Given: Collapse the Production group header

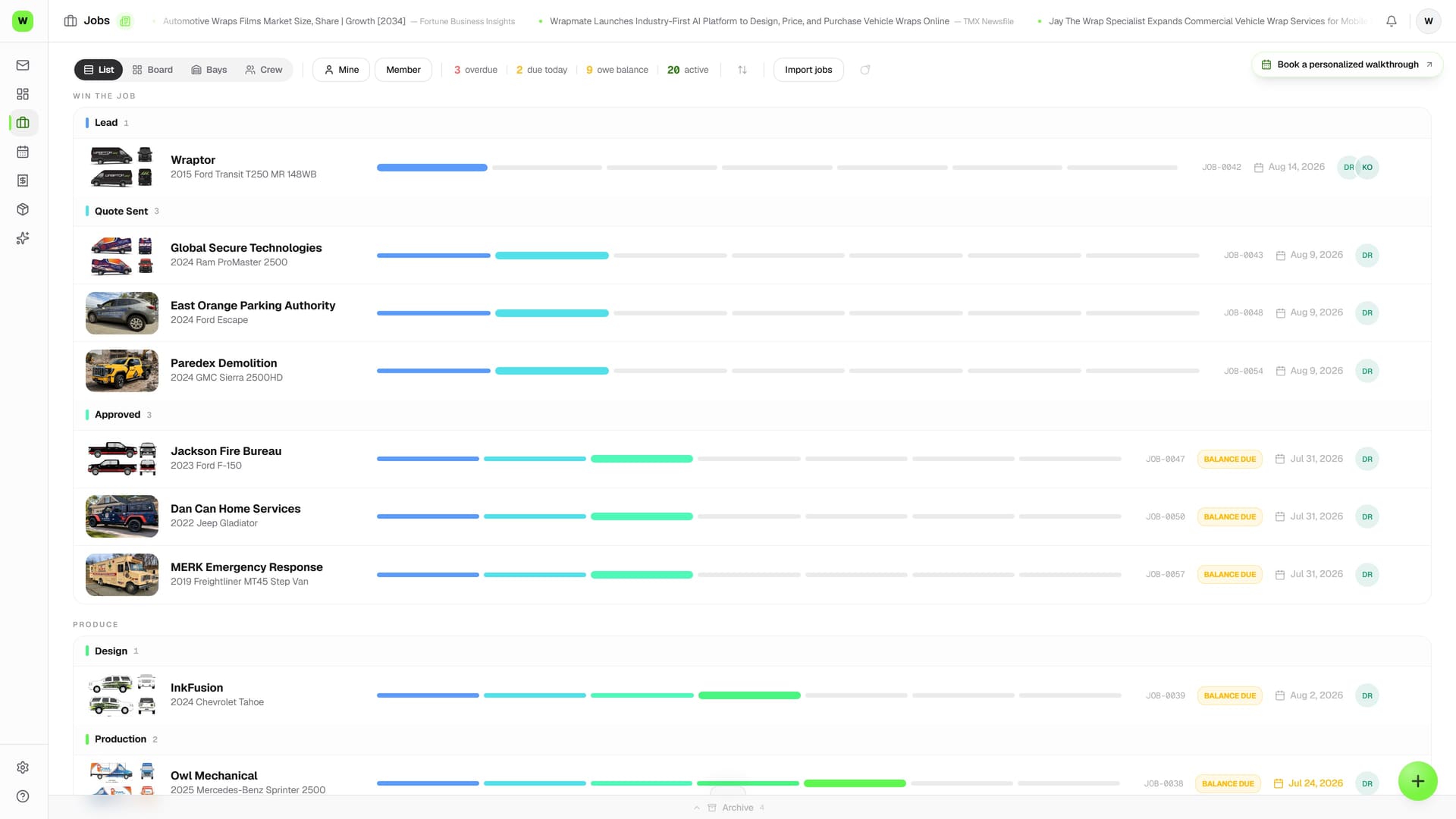Looking at the screenshot, I should pyautogui.click(x=752, y=739).
